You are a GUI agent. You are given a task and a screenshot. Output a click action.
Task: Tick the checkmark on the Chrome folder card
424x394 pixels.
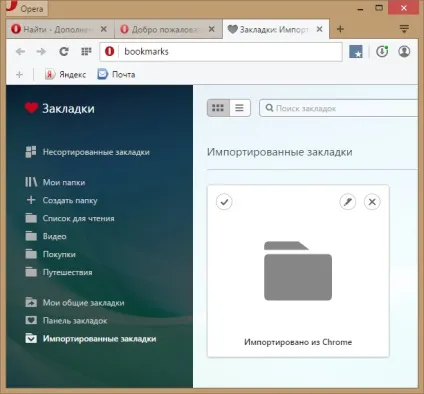(224, 202)
